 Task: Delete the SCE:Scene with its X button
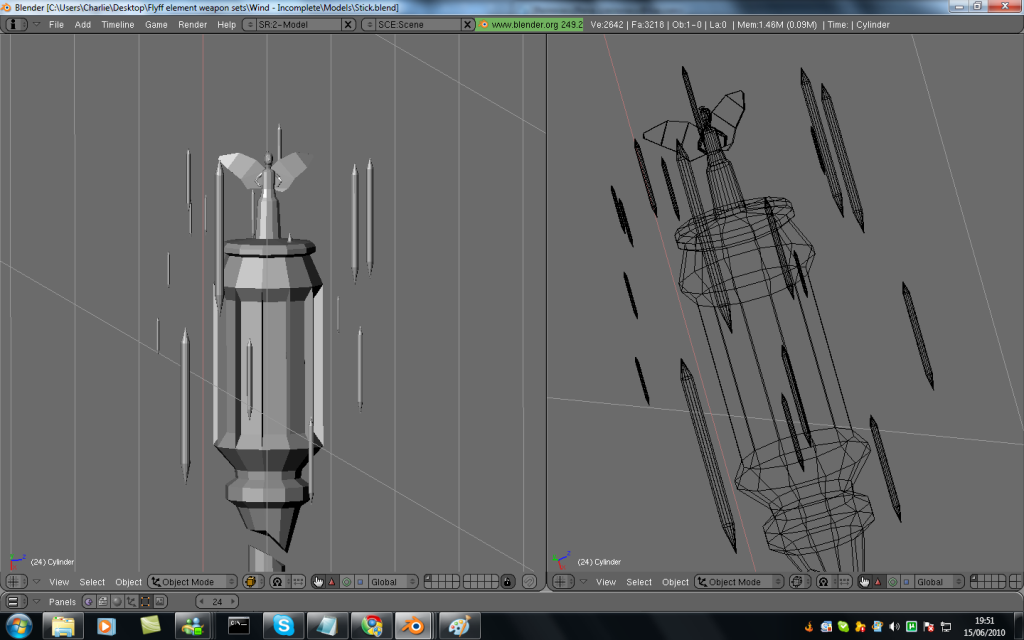(467, 24)
